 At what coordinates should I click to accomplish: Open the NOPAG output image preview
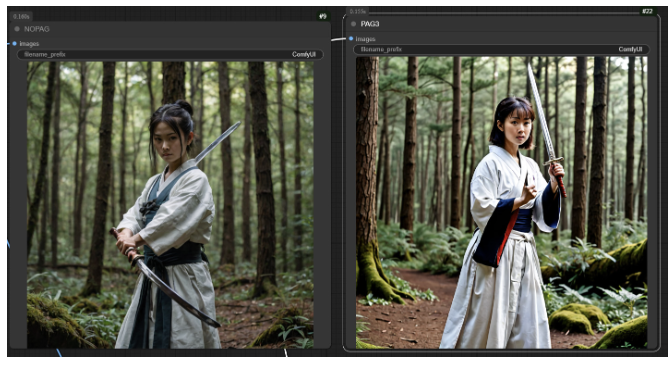(170, 205)
